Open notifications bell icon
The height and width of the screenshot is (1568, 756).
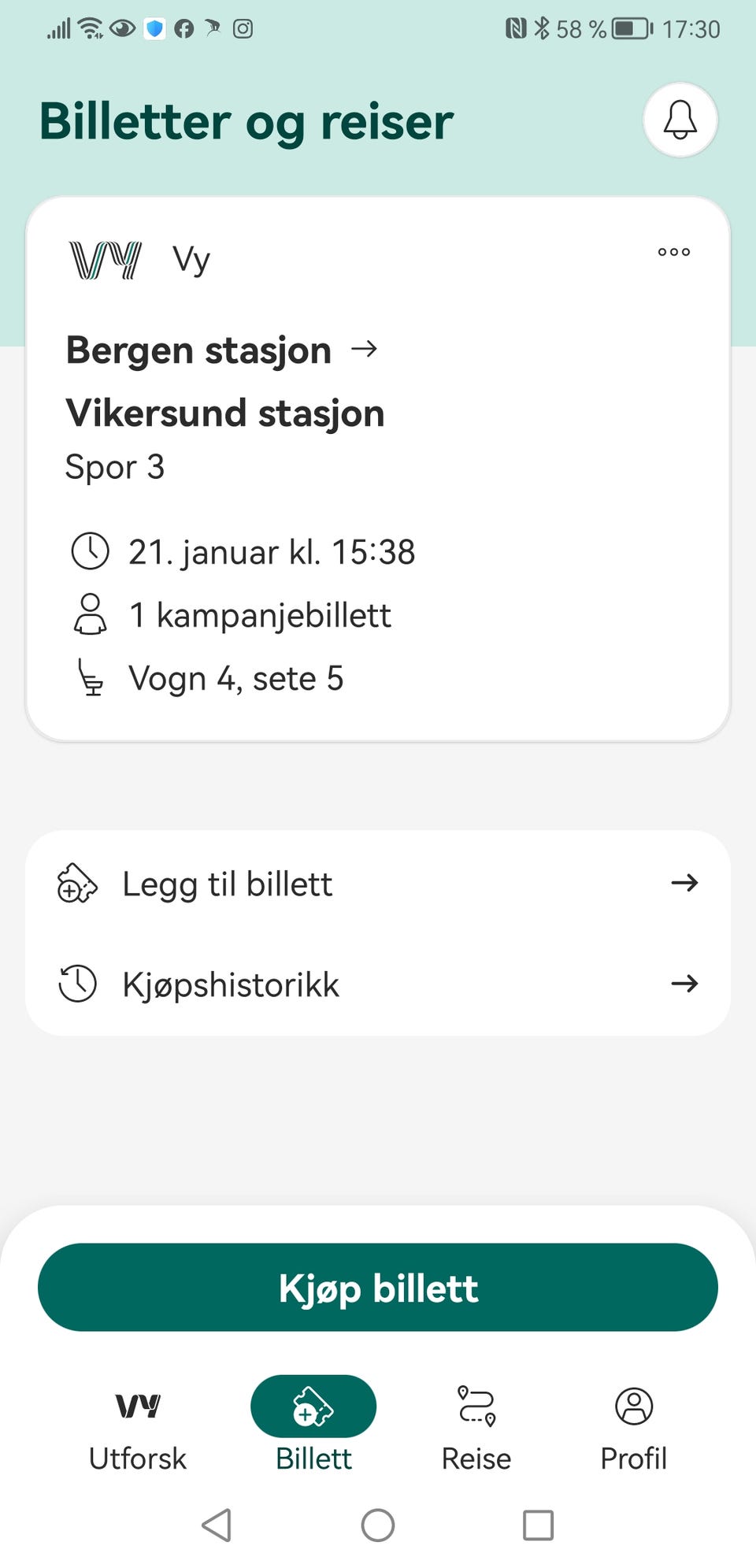(x=680, y=120)
